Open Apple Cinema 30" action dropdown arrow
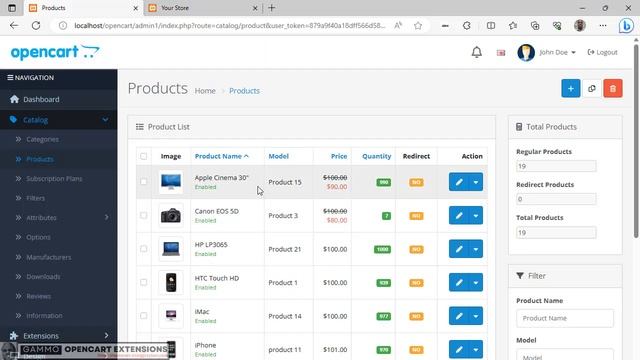The width and height of the screenshot is (640, 360). (476, 182)
